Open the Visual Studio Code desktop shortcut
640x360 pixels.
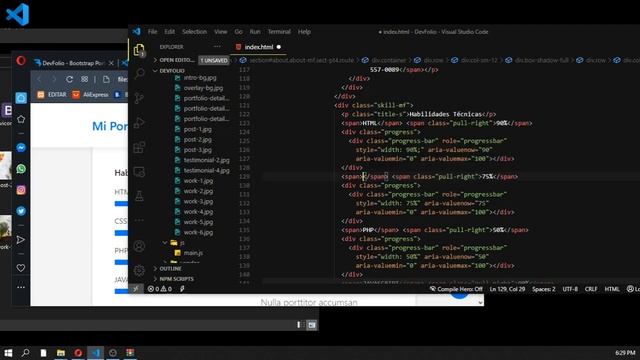[x=18, y=14]
